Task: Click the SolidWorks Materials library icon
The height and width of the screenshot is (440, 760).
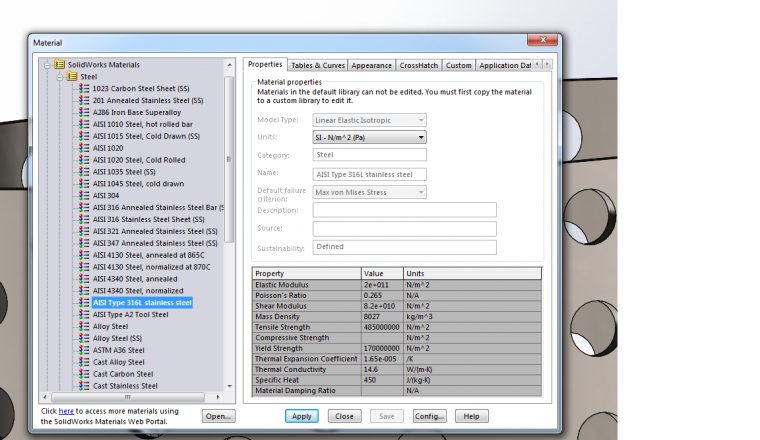Action: [x=60, y=64]
